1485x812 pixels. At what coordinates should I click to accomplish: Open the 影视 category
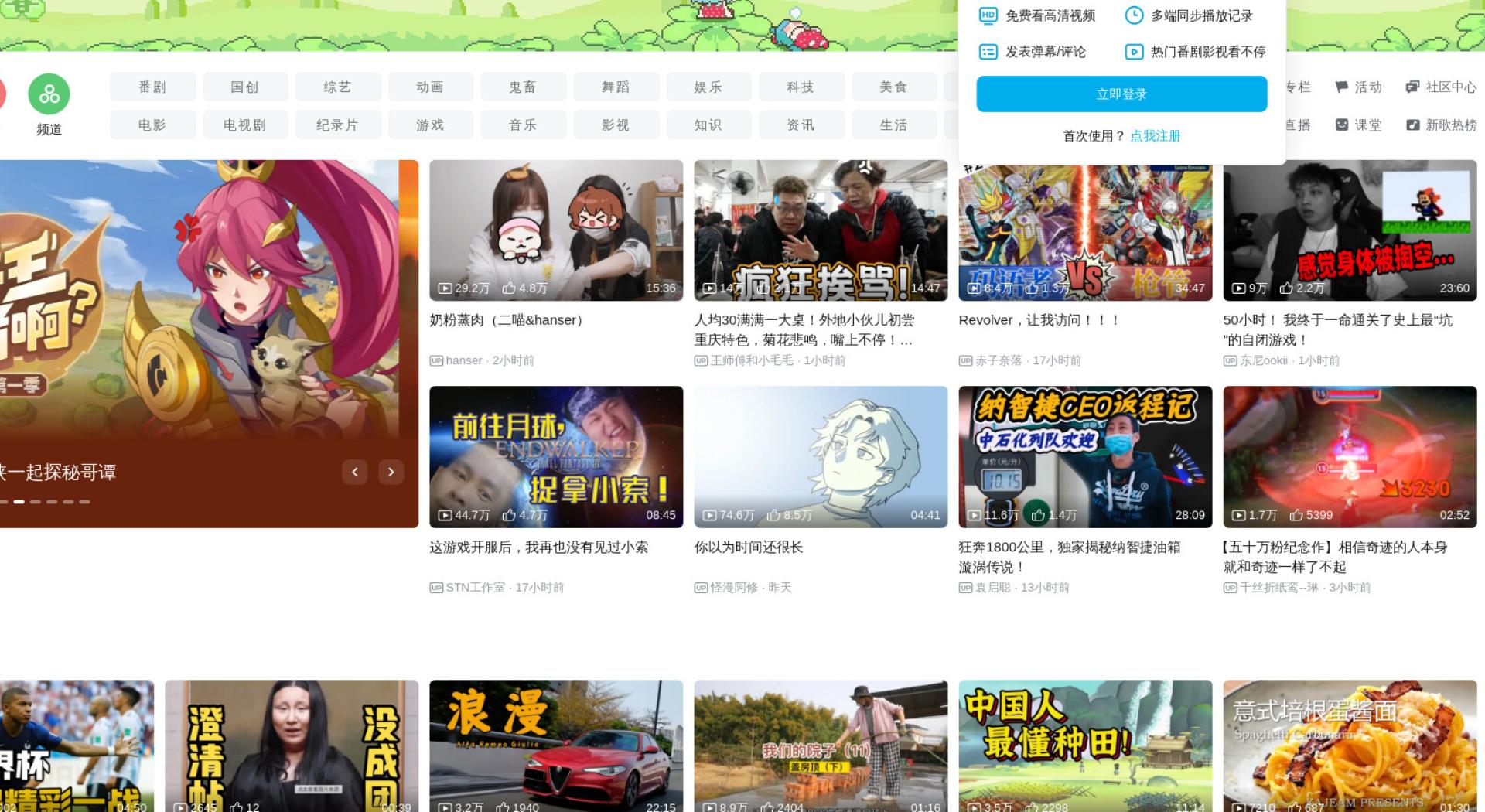pos(616,125)
